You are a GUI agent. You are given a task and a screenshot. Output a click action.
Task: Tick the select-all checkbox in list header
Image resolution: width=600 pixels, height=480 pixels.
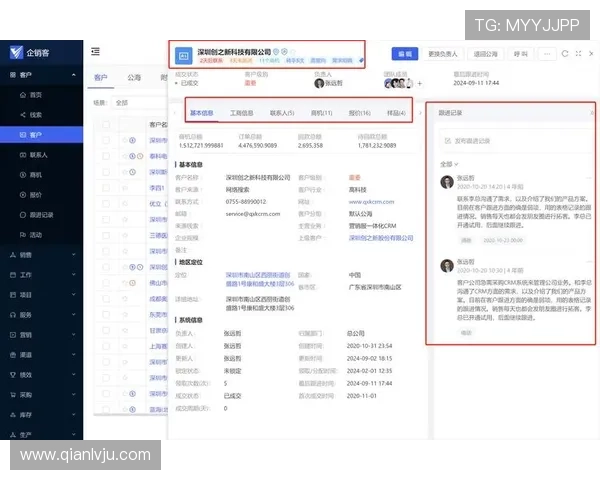pyautogui.click(x=107, y=125)
